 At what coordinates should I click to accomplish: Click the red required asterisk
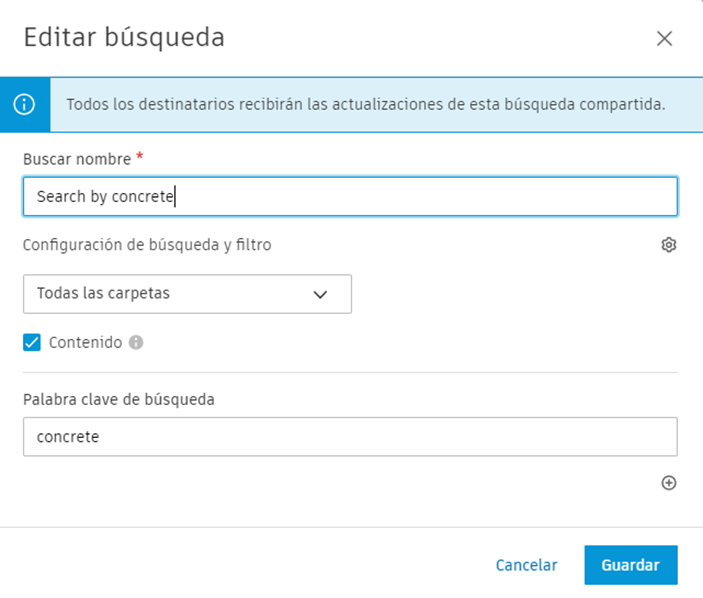tap(140, 158)
